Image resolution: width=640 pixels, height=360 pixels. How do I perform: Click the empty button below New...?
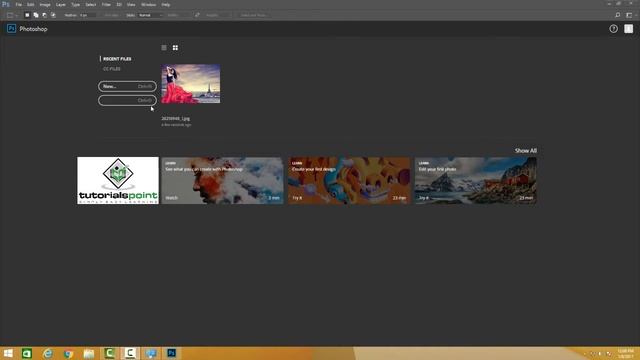pos(127,100)
